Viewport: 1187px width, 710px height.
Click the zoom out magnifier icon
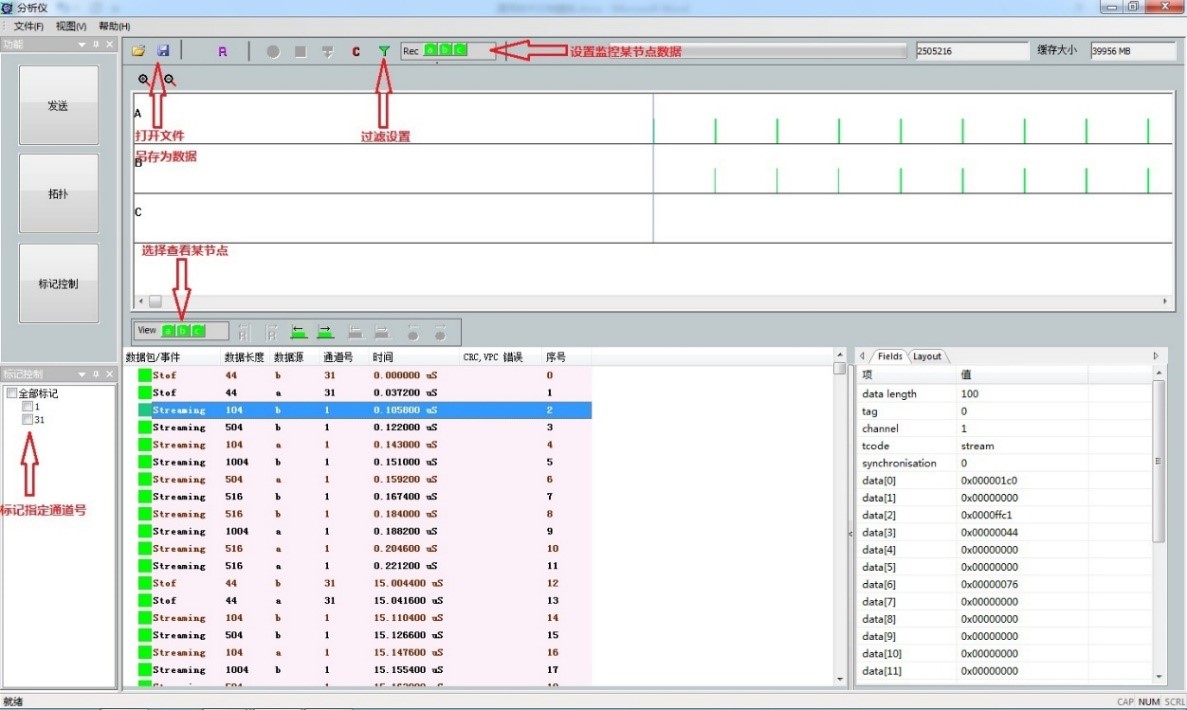point(169,79)
